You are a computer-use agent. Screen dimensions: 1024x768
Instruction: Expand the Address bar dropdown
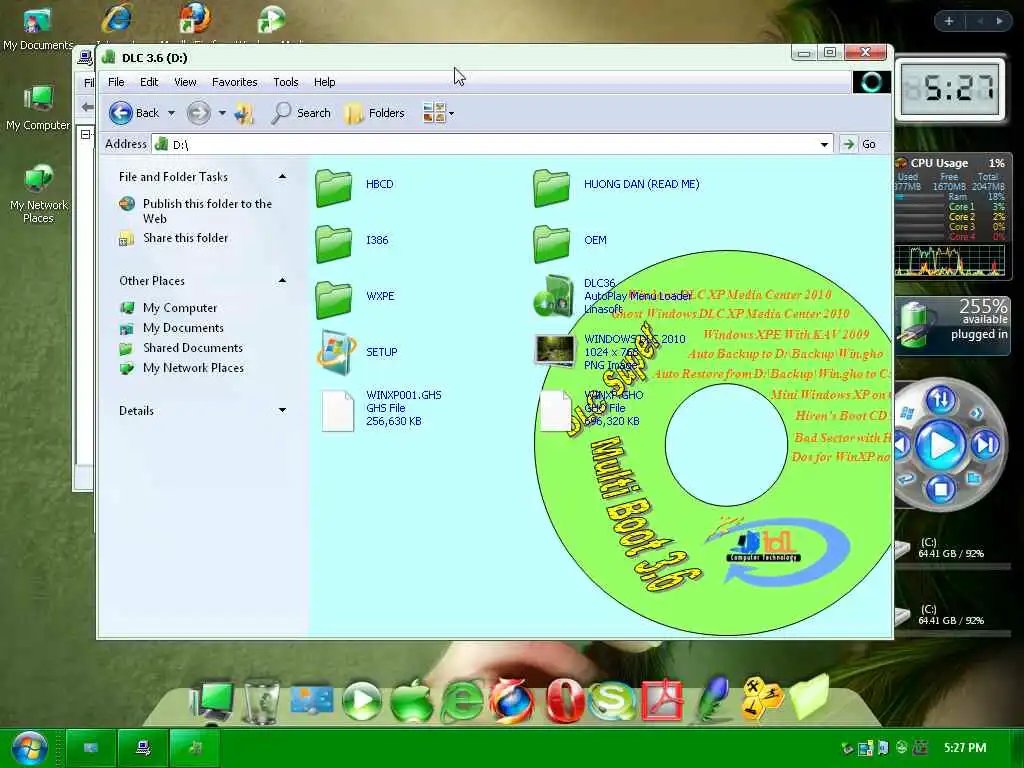click(824, 144)
